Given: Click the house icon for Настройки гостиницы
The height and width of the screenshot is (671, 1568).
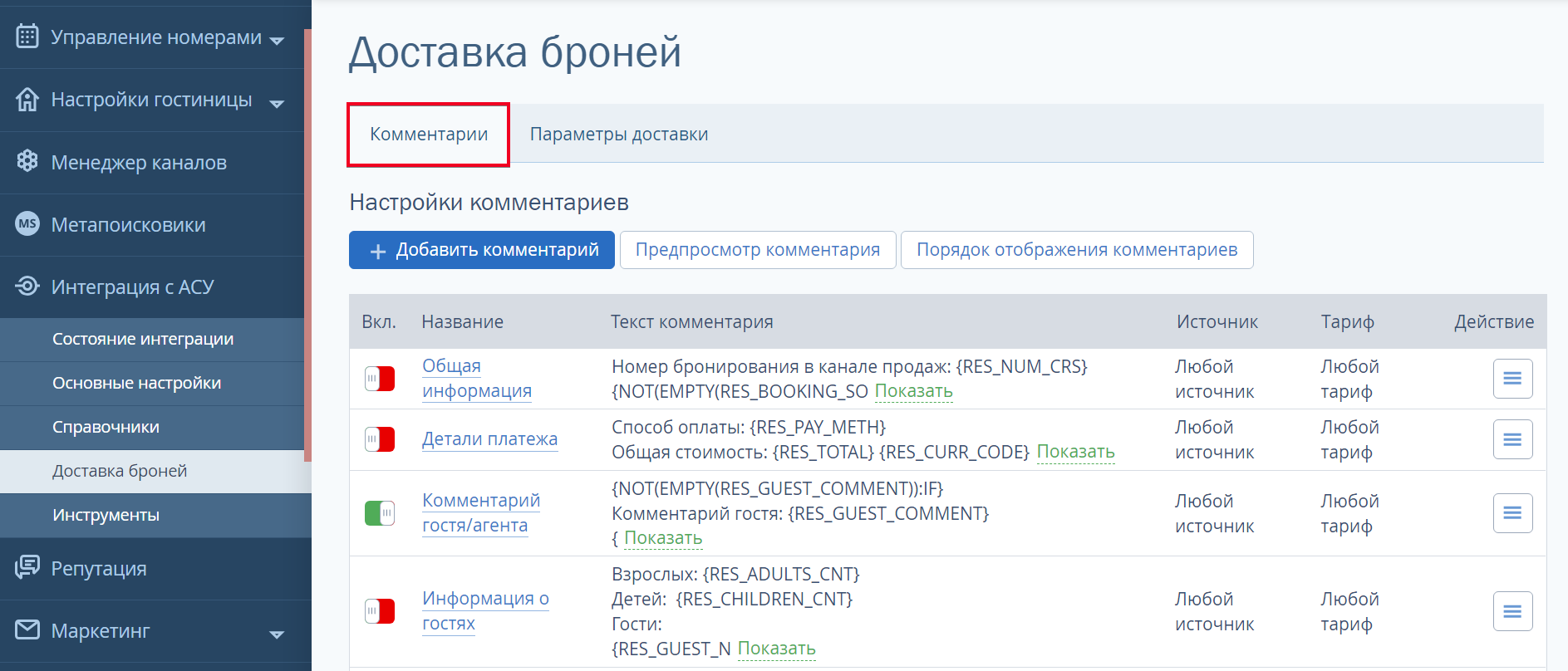Looking at the screenshot, I should coord(27,100).
